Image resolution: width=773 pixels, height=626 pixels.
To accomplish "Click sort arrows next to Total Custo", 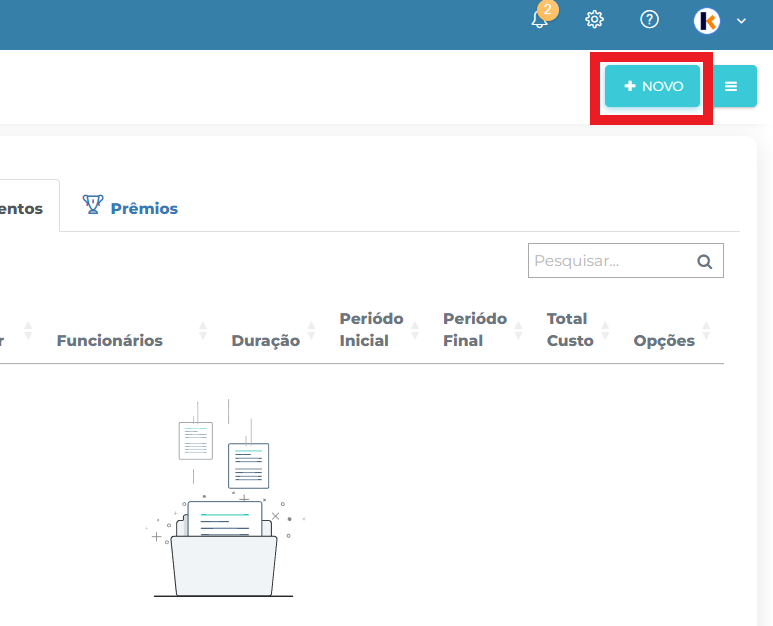I will (605, 330).
